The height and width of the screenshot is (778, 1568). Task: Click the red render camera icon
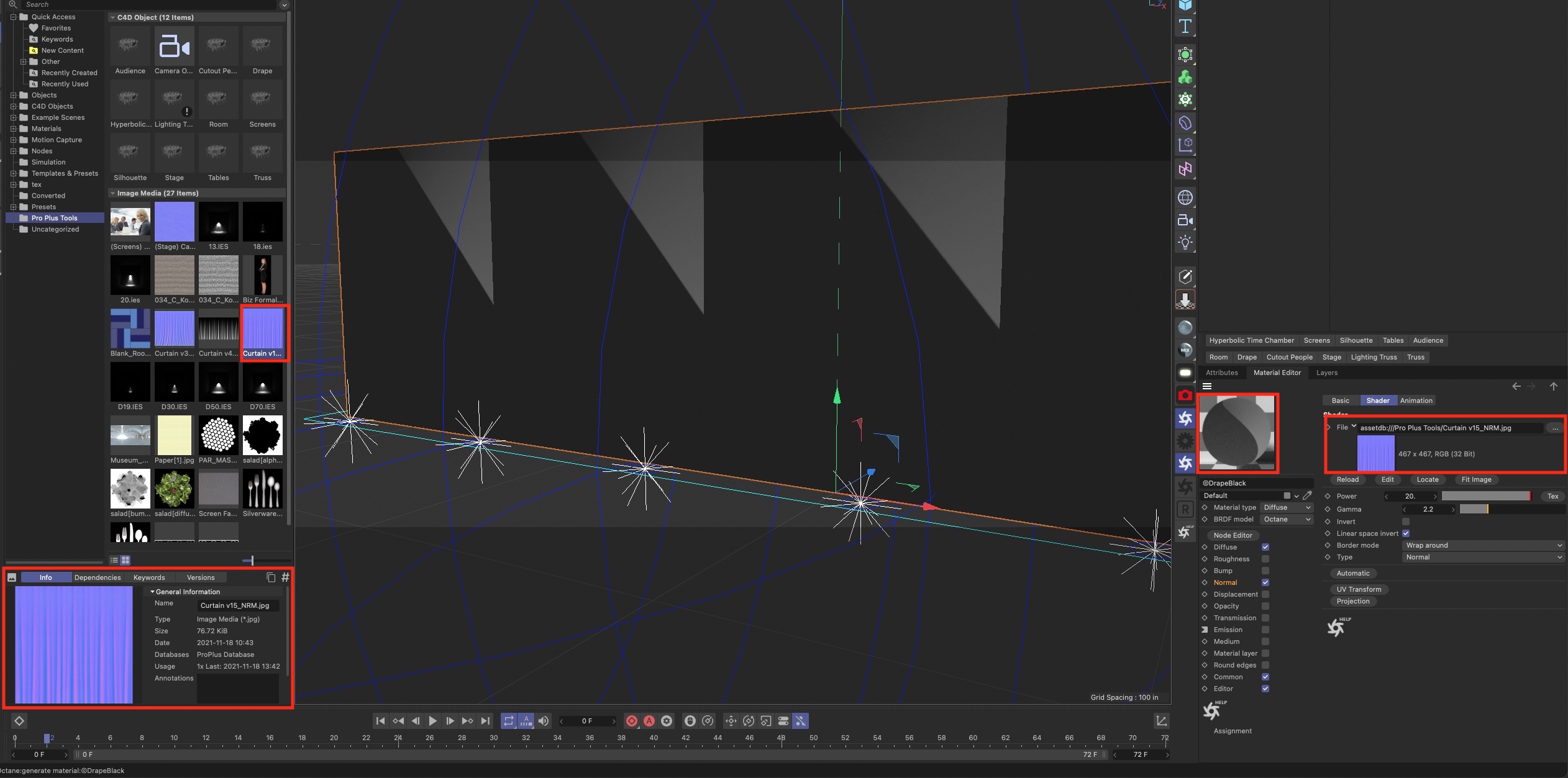pos(1185,396)
